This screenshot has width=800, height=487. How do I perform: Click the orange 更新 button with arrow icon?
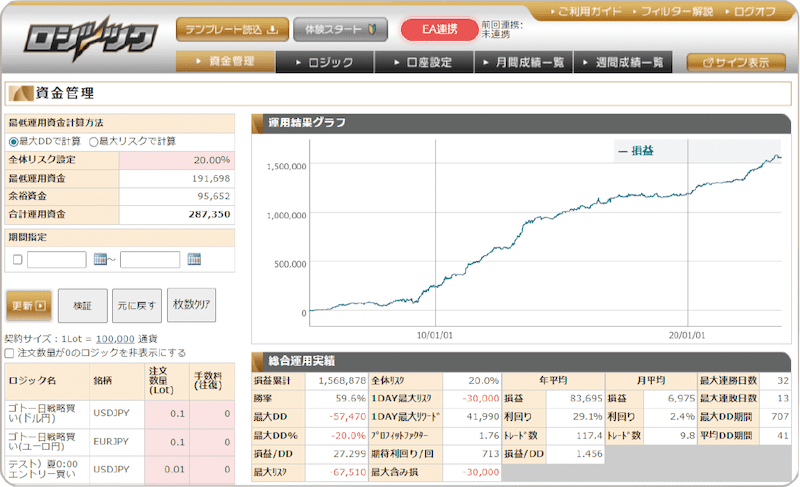[28, 305]
